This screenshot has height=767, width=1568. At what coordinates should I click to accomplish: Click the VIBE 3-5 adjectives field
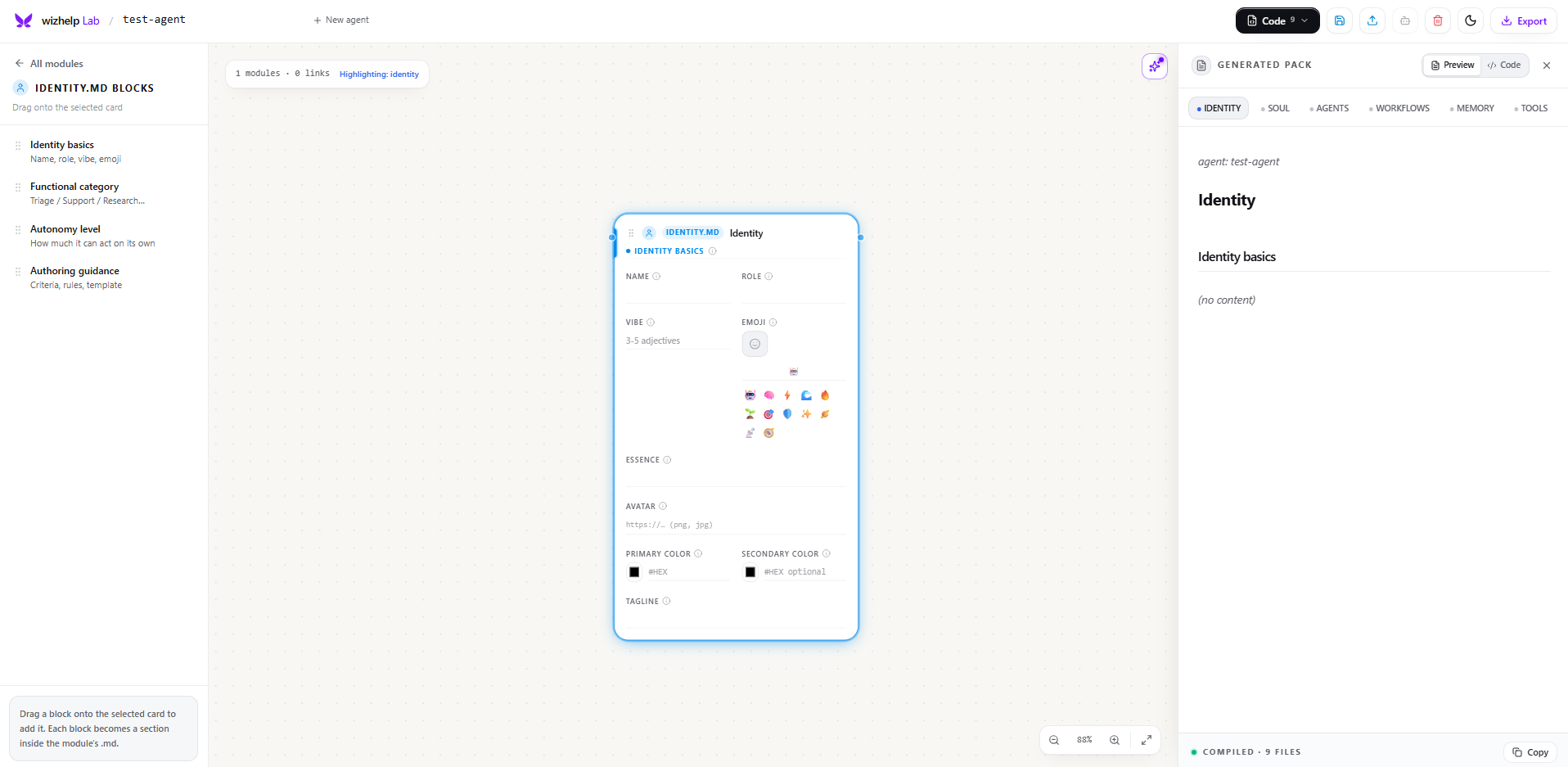[678, 341]
